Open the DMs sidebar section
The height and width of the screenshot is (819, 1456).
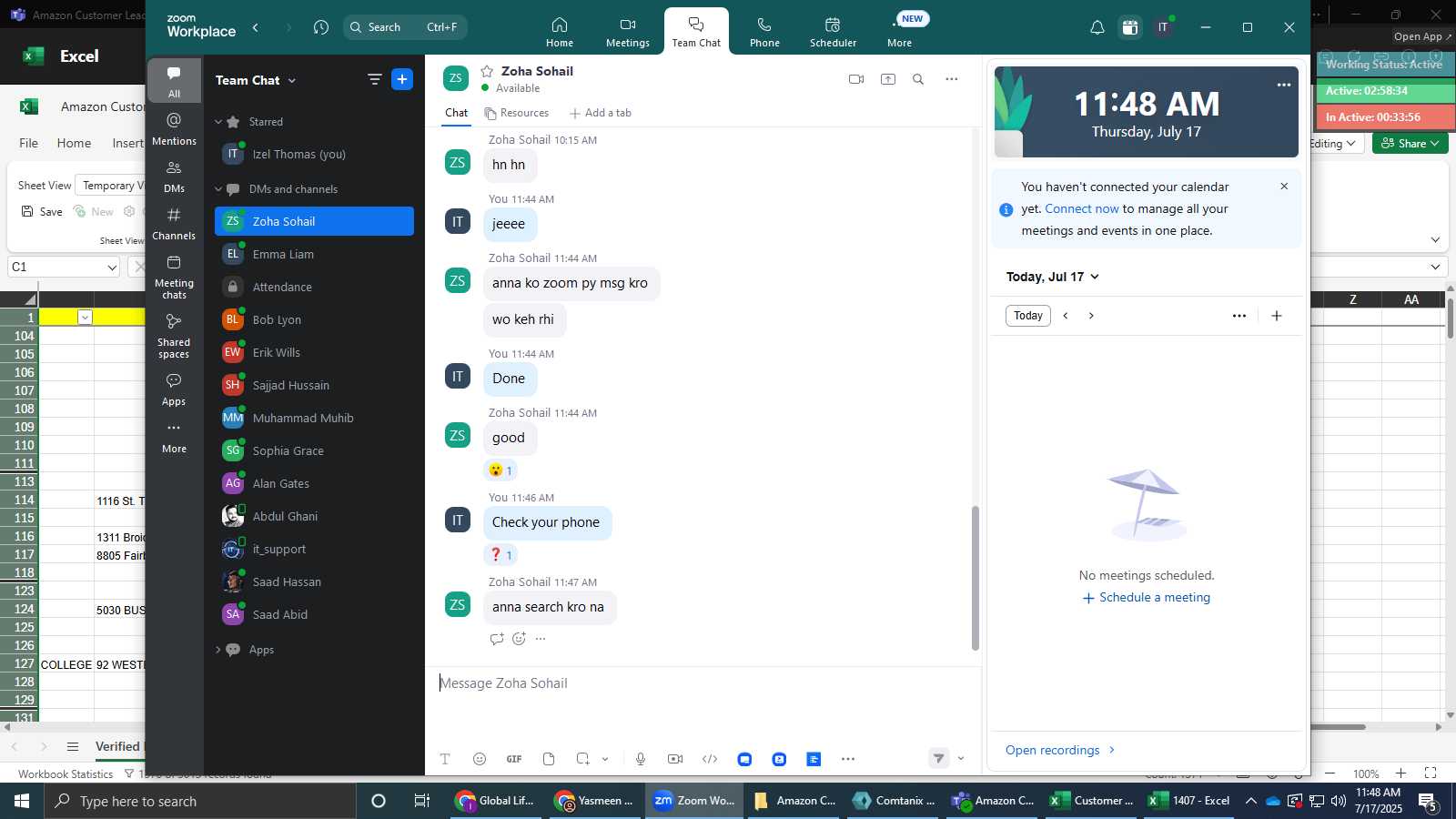tap(174, 177)
